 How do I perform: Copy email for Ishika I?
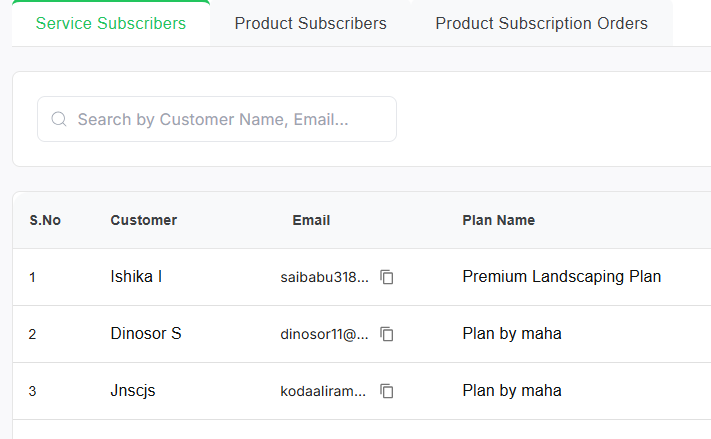(x=387, y=277)
